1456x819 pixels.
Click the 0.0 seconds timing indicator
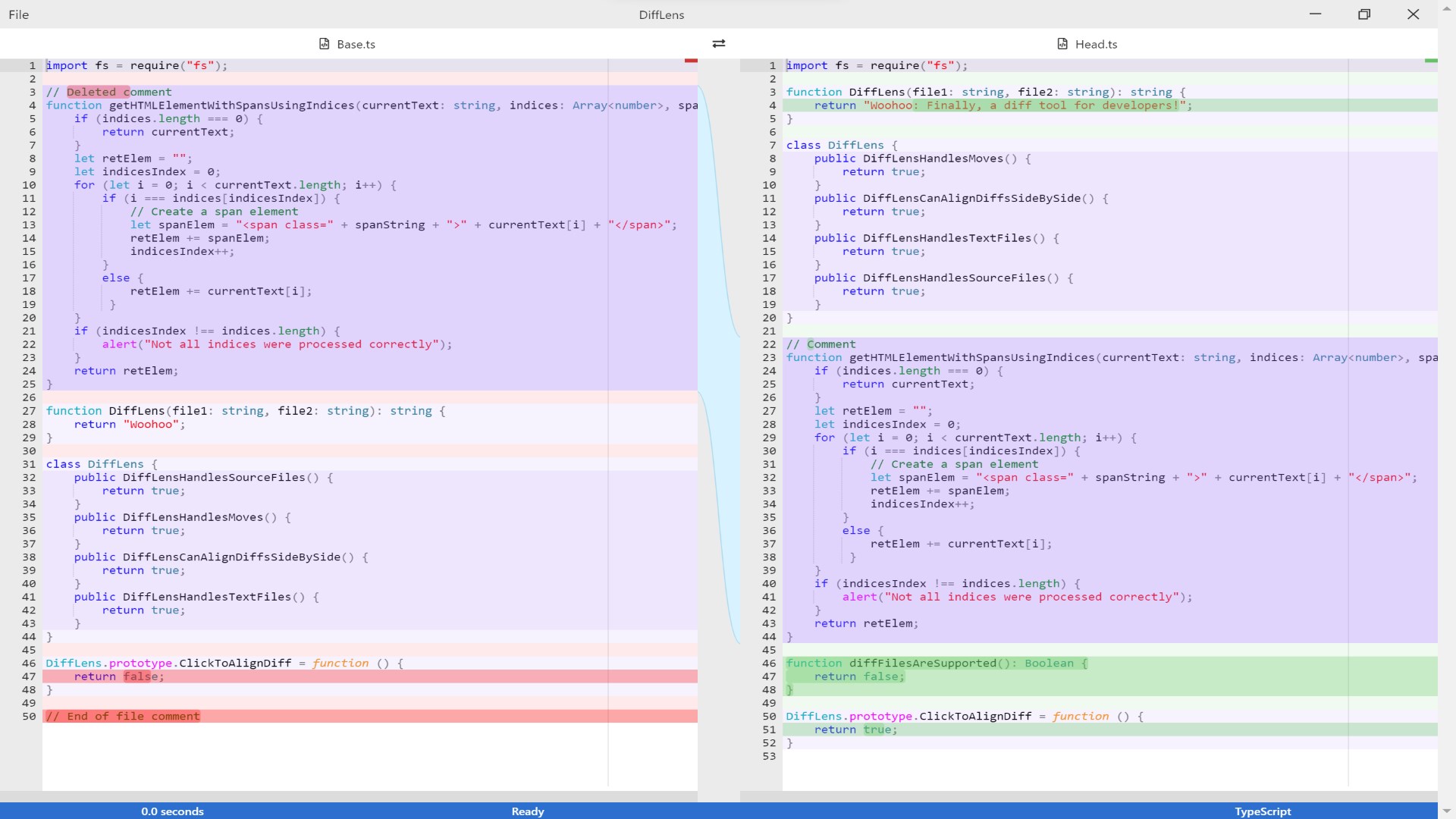(172, 811)
